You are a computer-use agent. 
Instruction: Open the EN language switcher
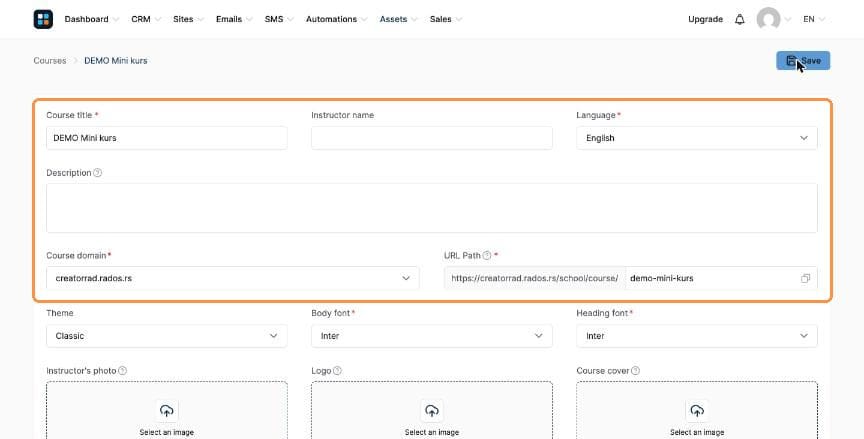tap(814, 19)
